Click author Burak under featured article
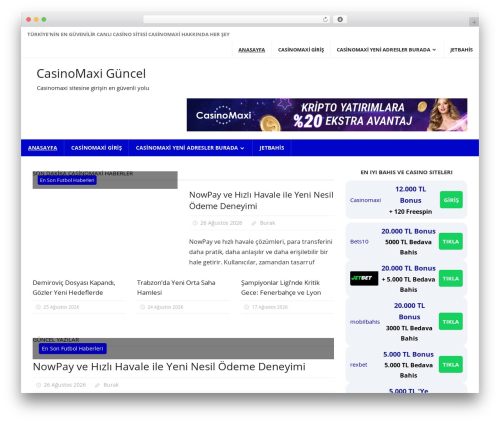This screenshot has height=423, width=500. pos(267,223)
